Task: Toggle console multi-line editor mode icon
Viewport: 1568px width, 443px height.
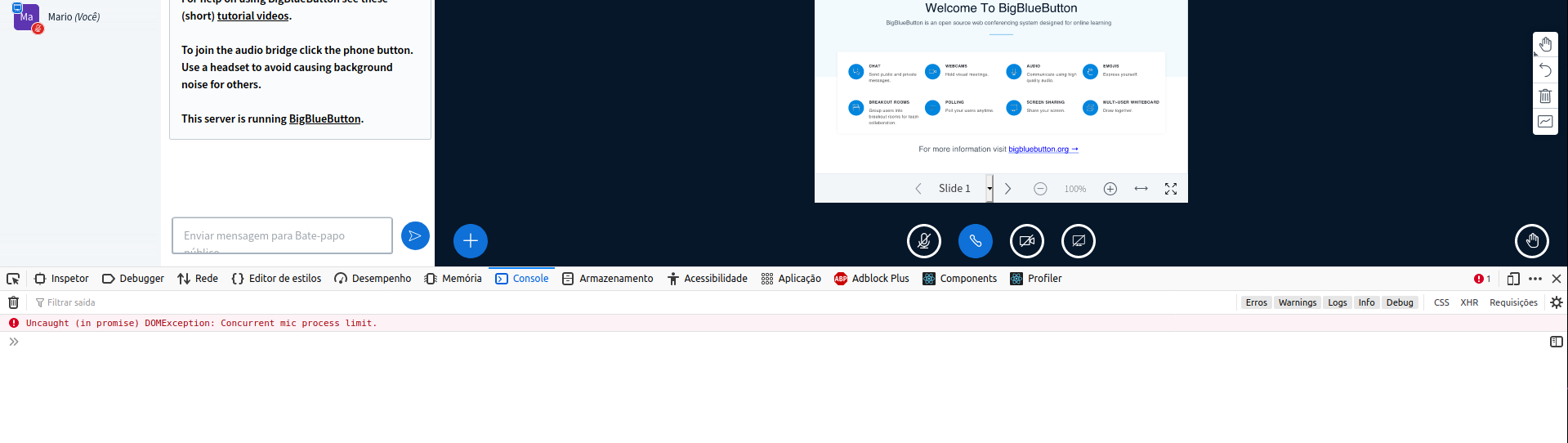Action: click(1556, 342)
